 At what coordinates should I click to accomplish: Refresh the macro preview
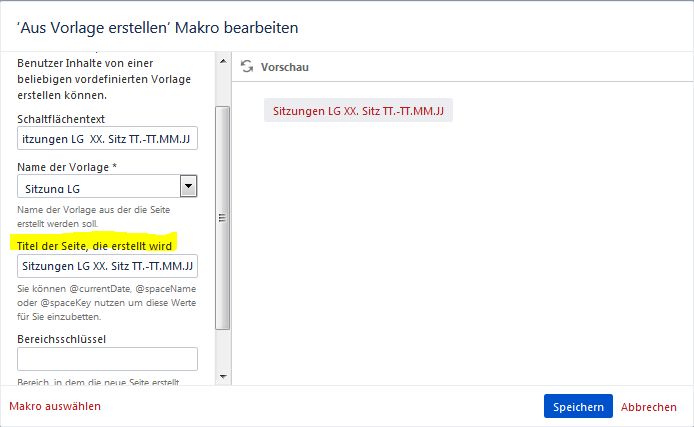tap(247, 67)
